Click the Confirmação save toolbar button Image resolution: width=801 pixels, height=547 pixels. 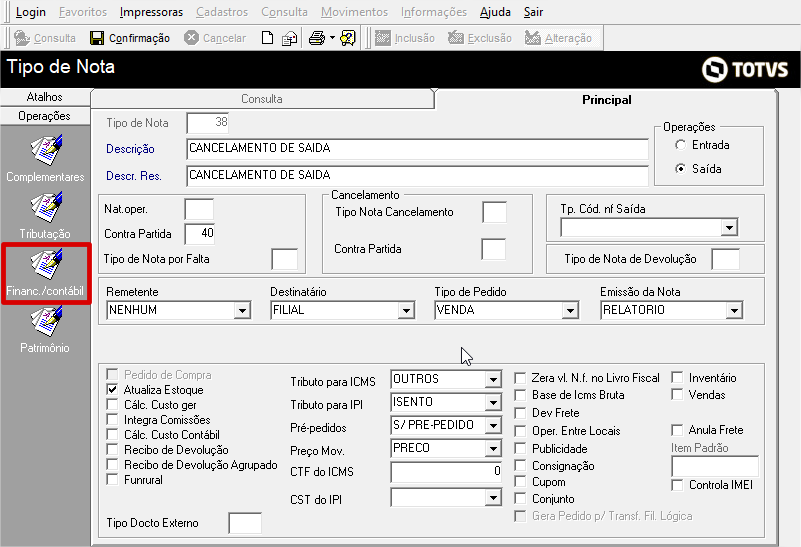pyautogui.click(x=130, y=38)
